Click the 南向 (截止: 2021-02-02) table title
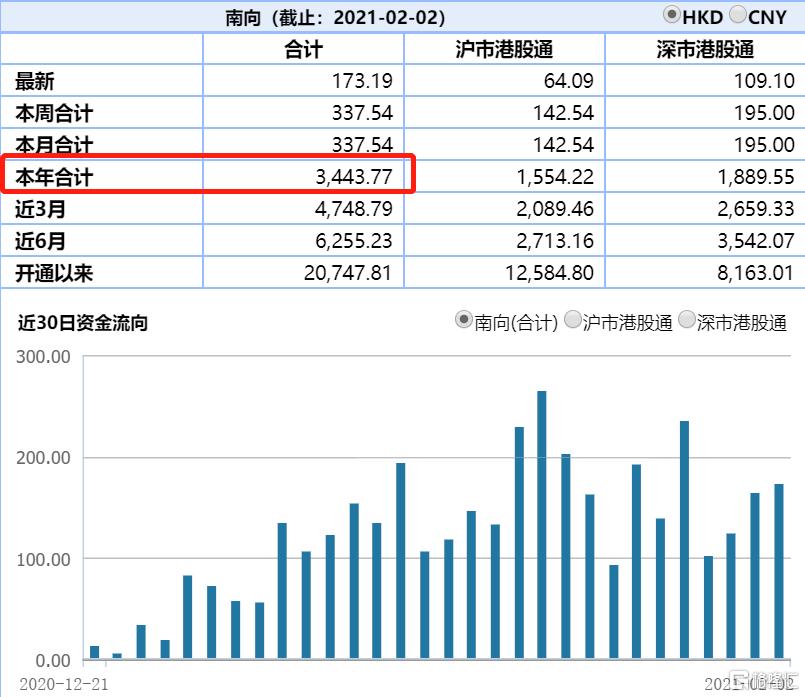 pyautogui.click(x=335, y=18)
